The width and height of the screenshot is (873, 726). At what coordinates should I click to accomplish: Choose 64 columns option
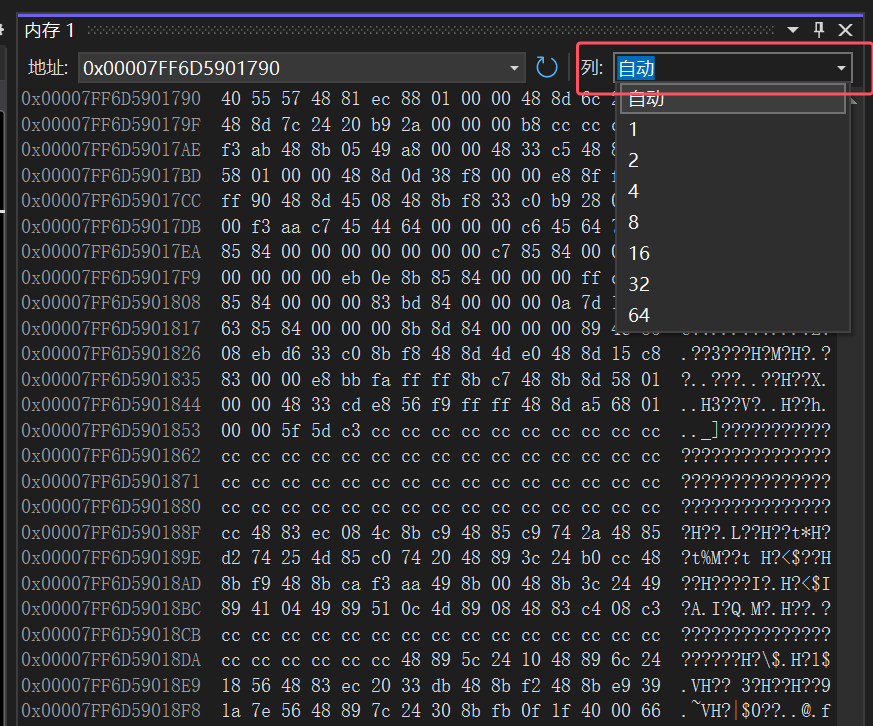pyautogui.click(x=733, y=315)
